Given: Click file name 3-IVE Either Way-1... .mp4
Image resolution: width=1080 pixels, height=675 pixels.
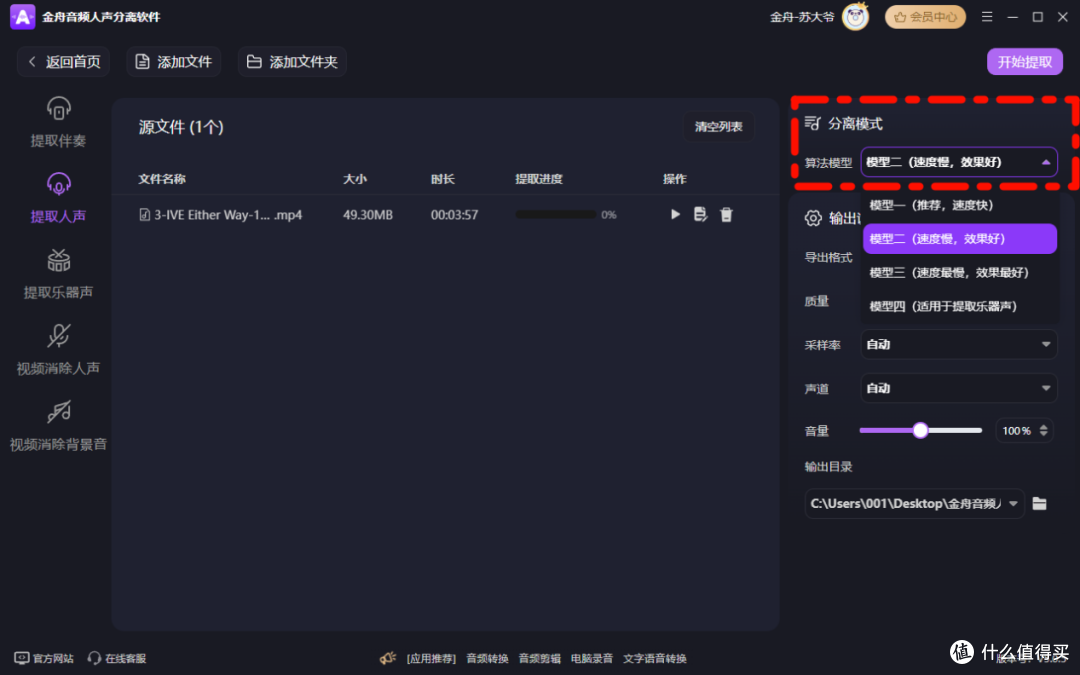Looking at the screenshot, I should coord(228,215).
